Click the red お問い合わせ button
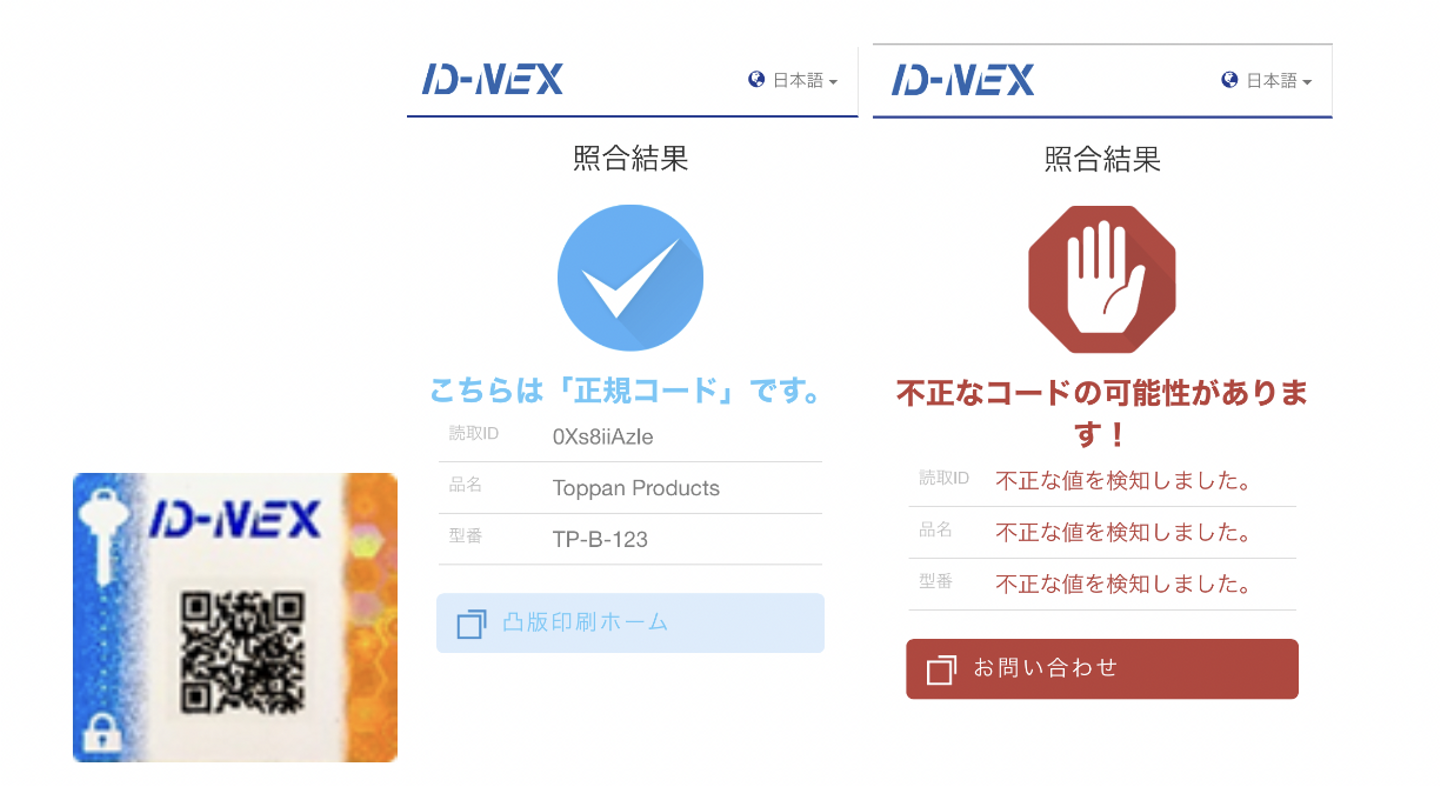 pos(1102,669)
